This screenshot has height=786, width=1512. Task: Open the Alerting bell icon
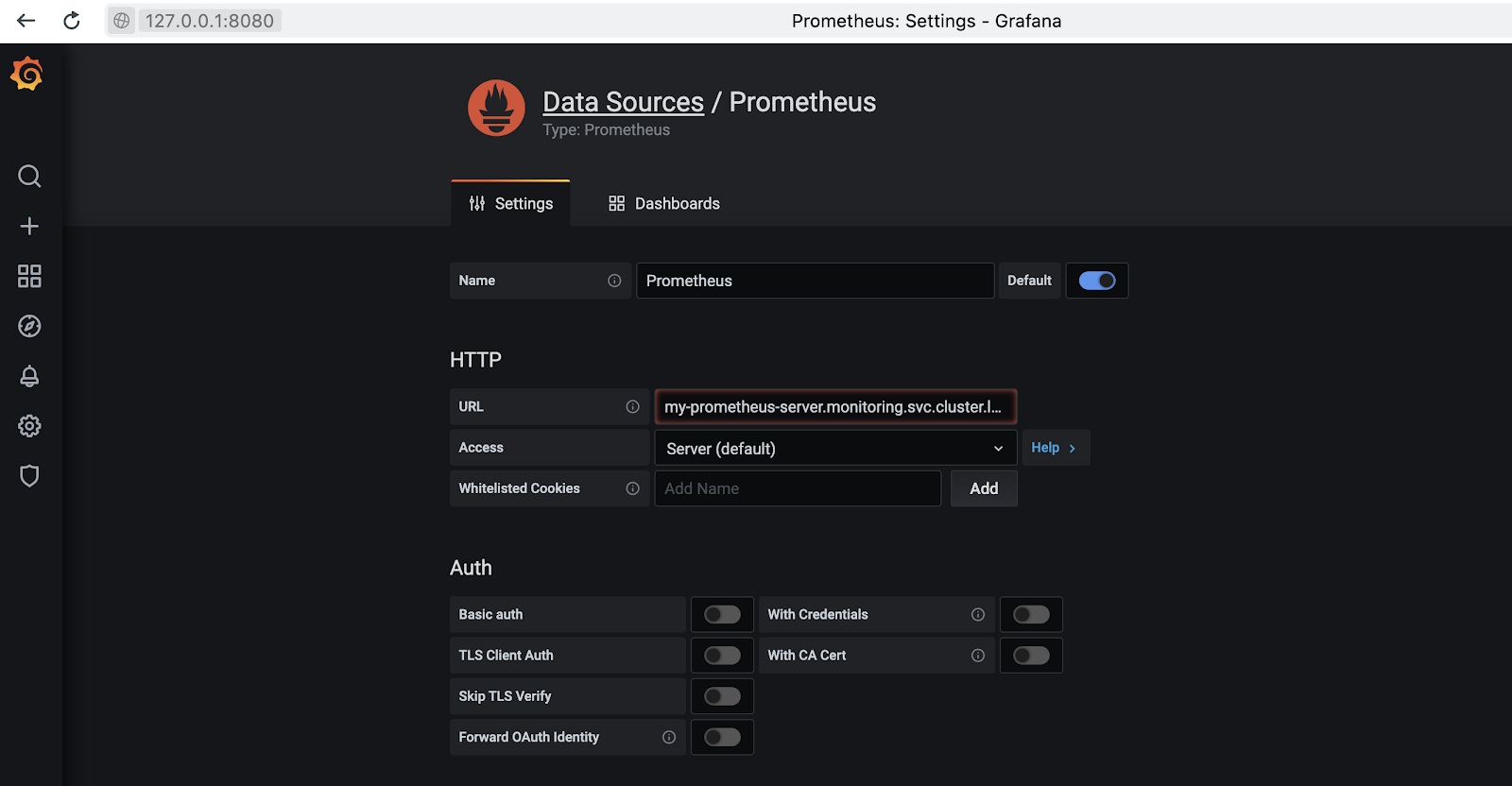click(x=29, y=376)
